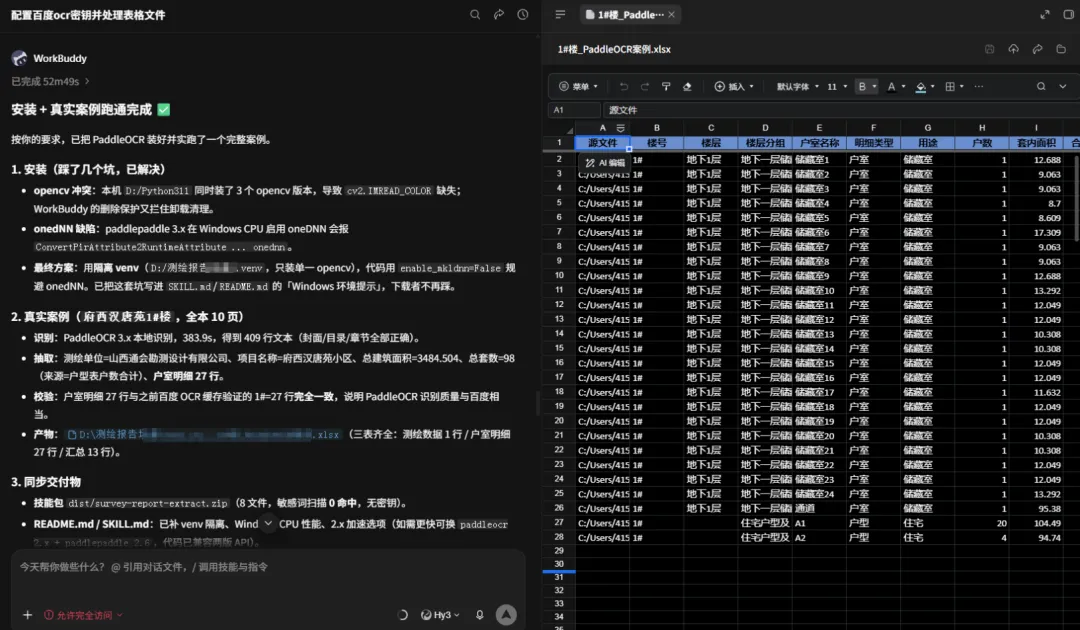Open the 菜单 dropdown menu
The height and width of the screenshot is (630, 1080).
click(579, 86)
